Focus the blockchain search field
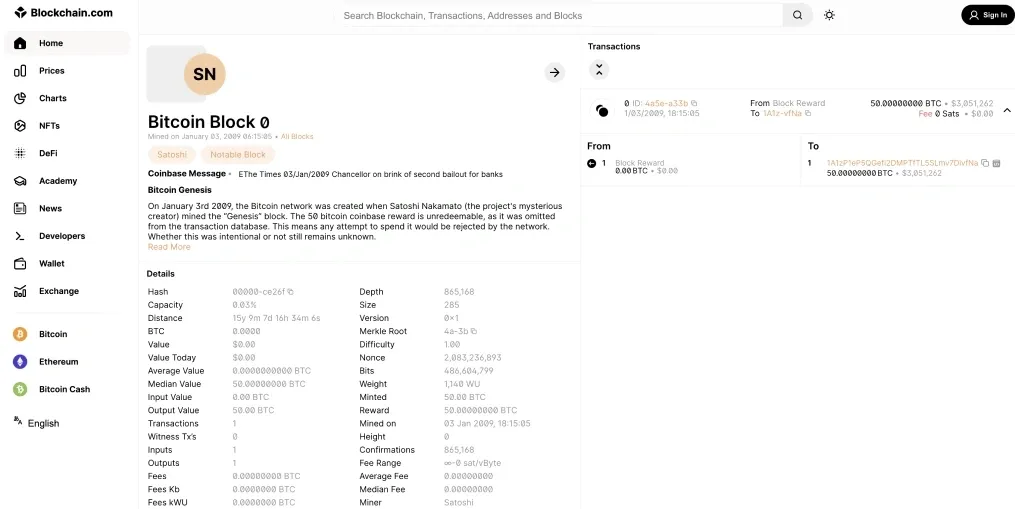1015x509 pixels. click(560, 16)
